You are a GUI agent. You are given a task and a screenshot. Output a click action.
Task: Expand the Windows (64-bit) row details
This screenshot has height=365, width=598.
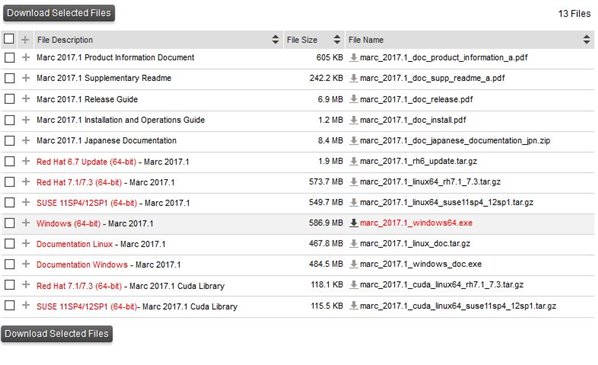click(26, 223)
